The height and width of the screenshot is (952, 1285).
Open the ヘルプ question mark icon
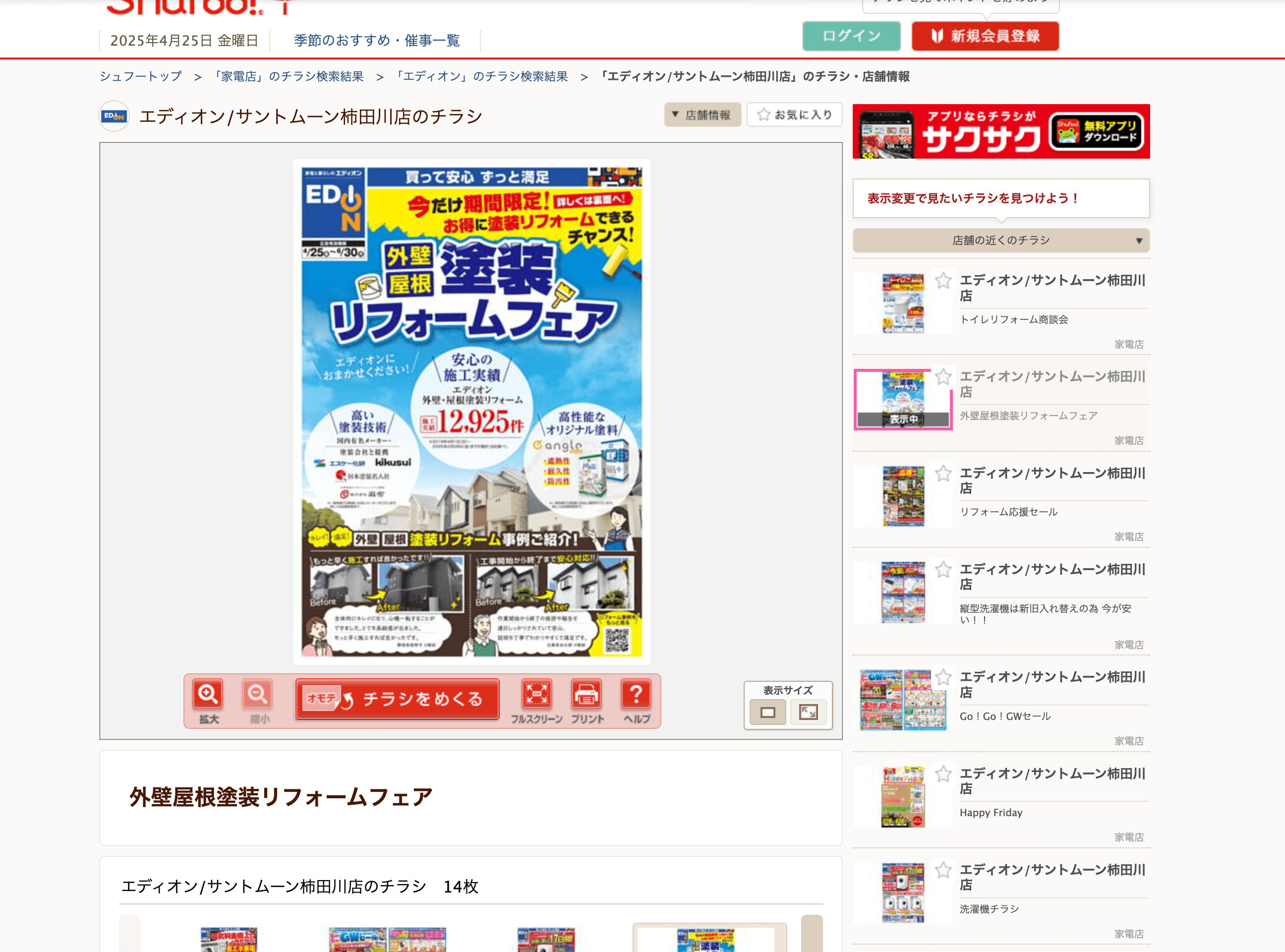pyautogui.click(x=636, y=694)
